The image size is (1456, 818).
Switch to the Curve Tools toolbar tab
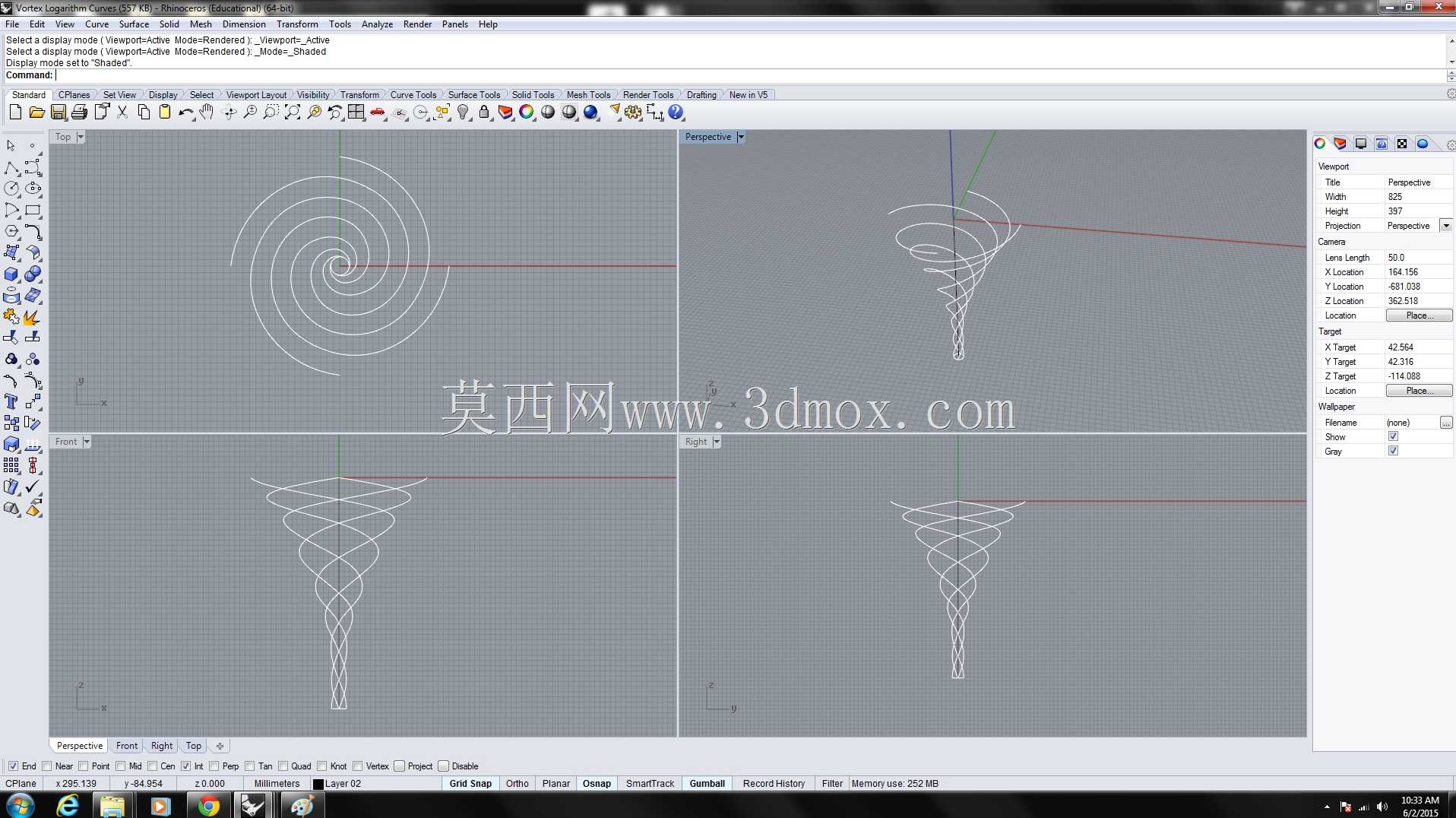tap(413, 95)
